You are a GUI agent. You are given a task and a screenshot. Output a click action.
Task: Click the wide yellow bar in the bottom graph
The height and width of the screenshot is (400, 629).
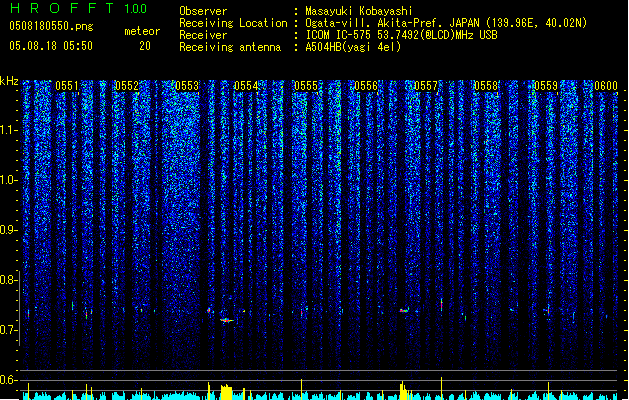click(227, 392)
